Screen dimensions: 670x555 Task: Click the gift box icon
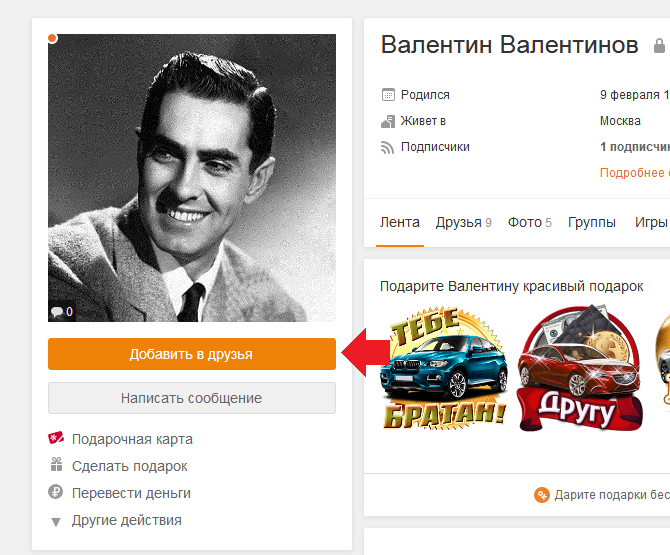56,465
